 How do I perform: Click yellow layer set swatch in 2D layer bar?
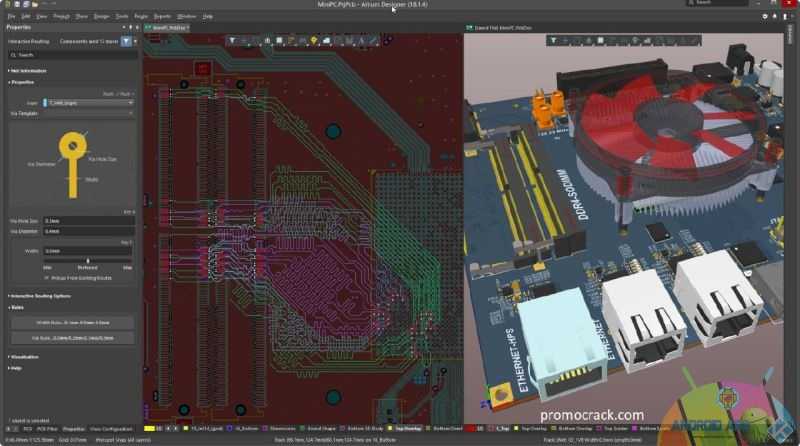pos(149,429)
